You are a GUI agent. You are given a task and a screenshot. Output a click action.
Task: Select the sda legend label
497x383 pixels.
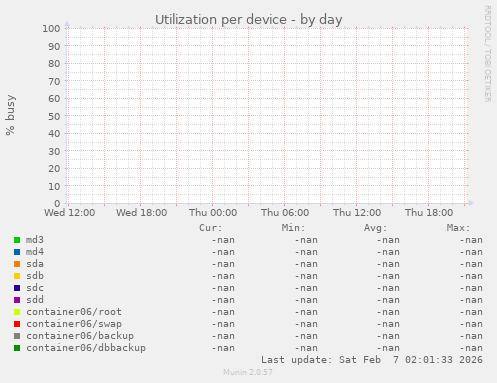pos(35,264)
